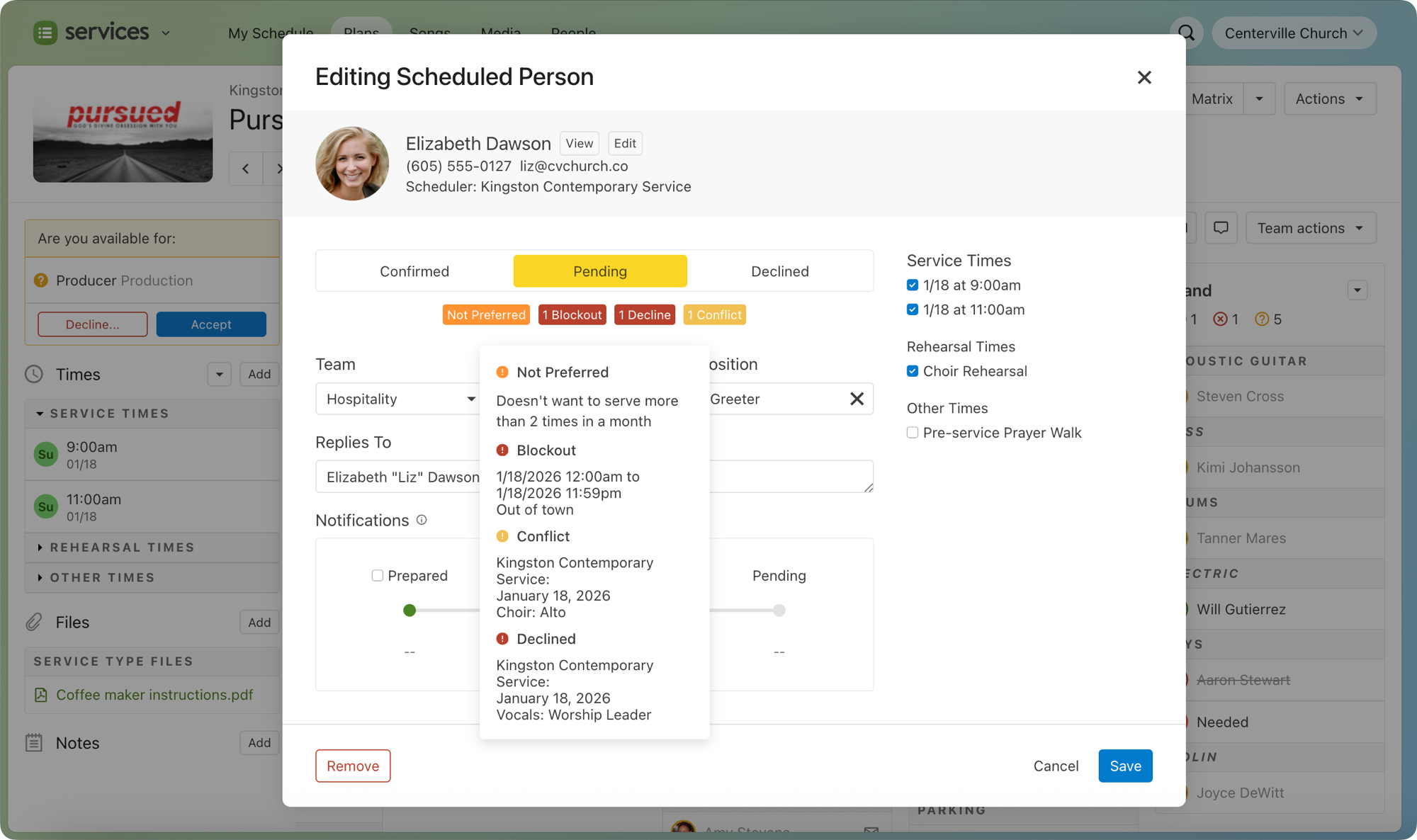
Task: Uncheck 1/18 at 9:00am service time
Action: (913, 285)
